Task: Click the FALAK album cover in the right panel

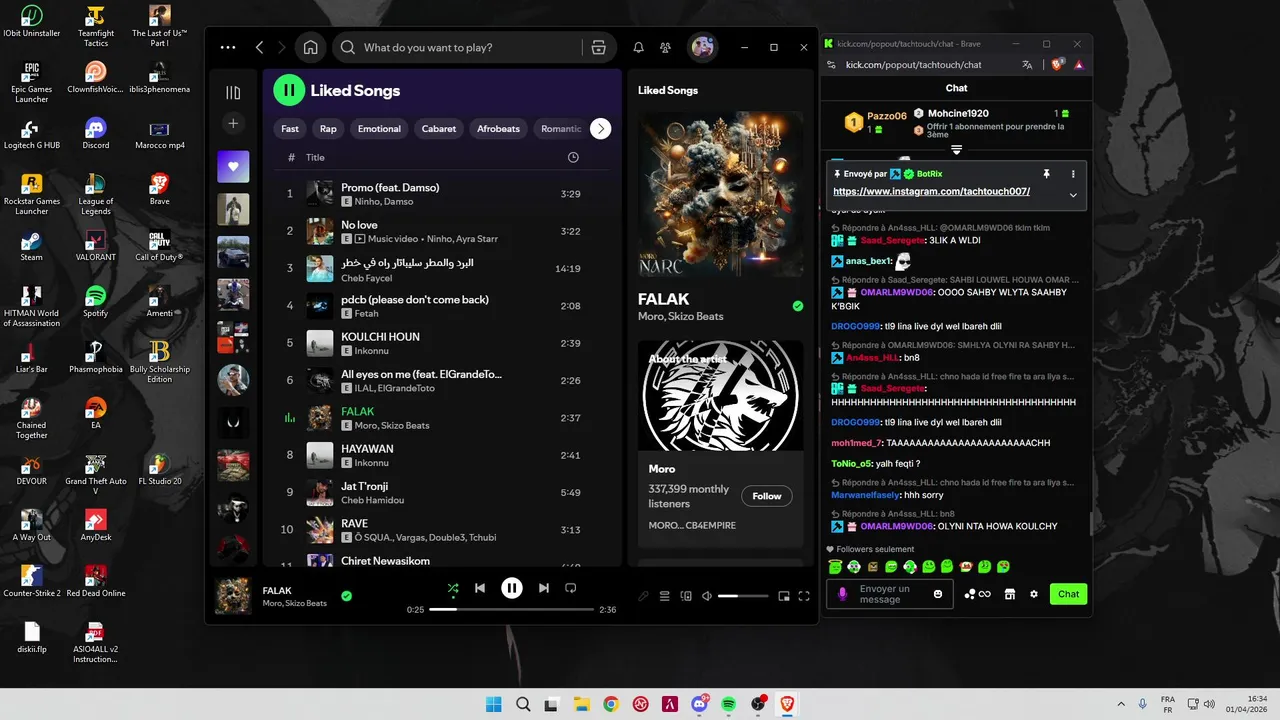Action: (720, 194)
